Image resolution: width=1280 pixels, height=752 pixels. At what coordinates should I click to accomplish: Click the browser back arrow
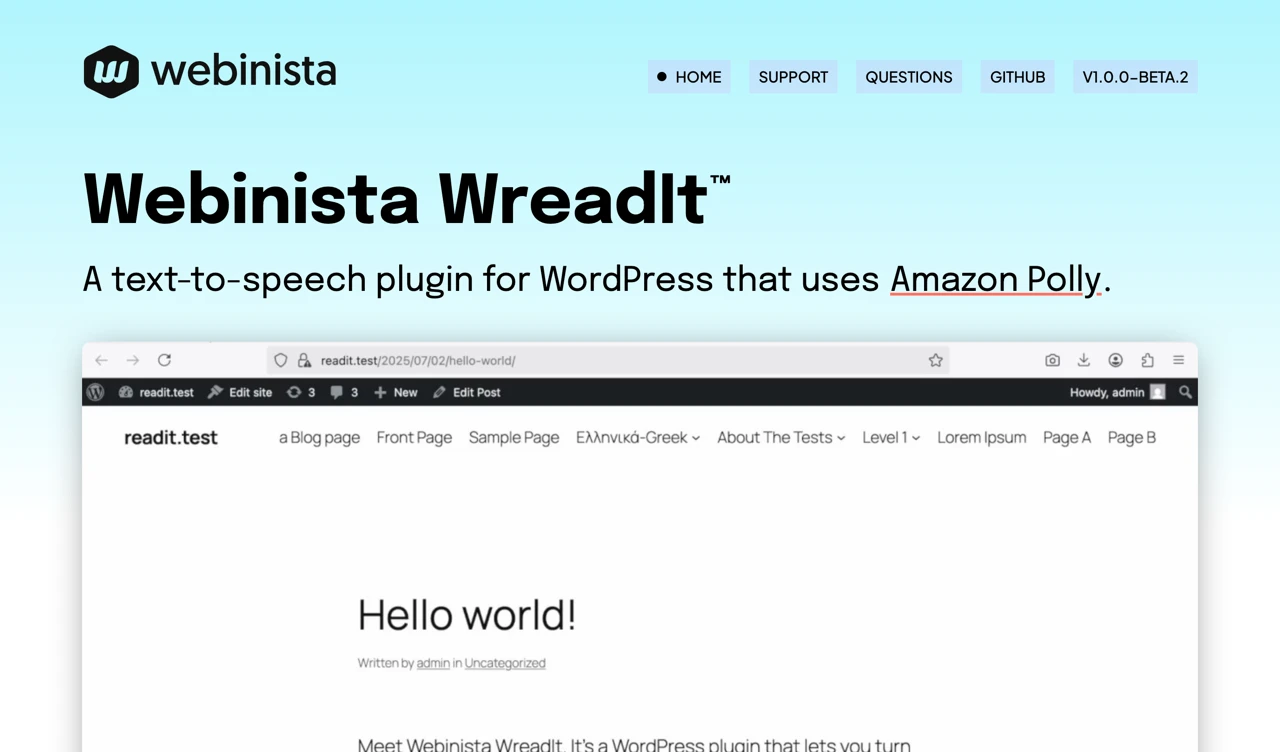tap(101, 360)
